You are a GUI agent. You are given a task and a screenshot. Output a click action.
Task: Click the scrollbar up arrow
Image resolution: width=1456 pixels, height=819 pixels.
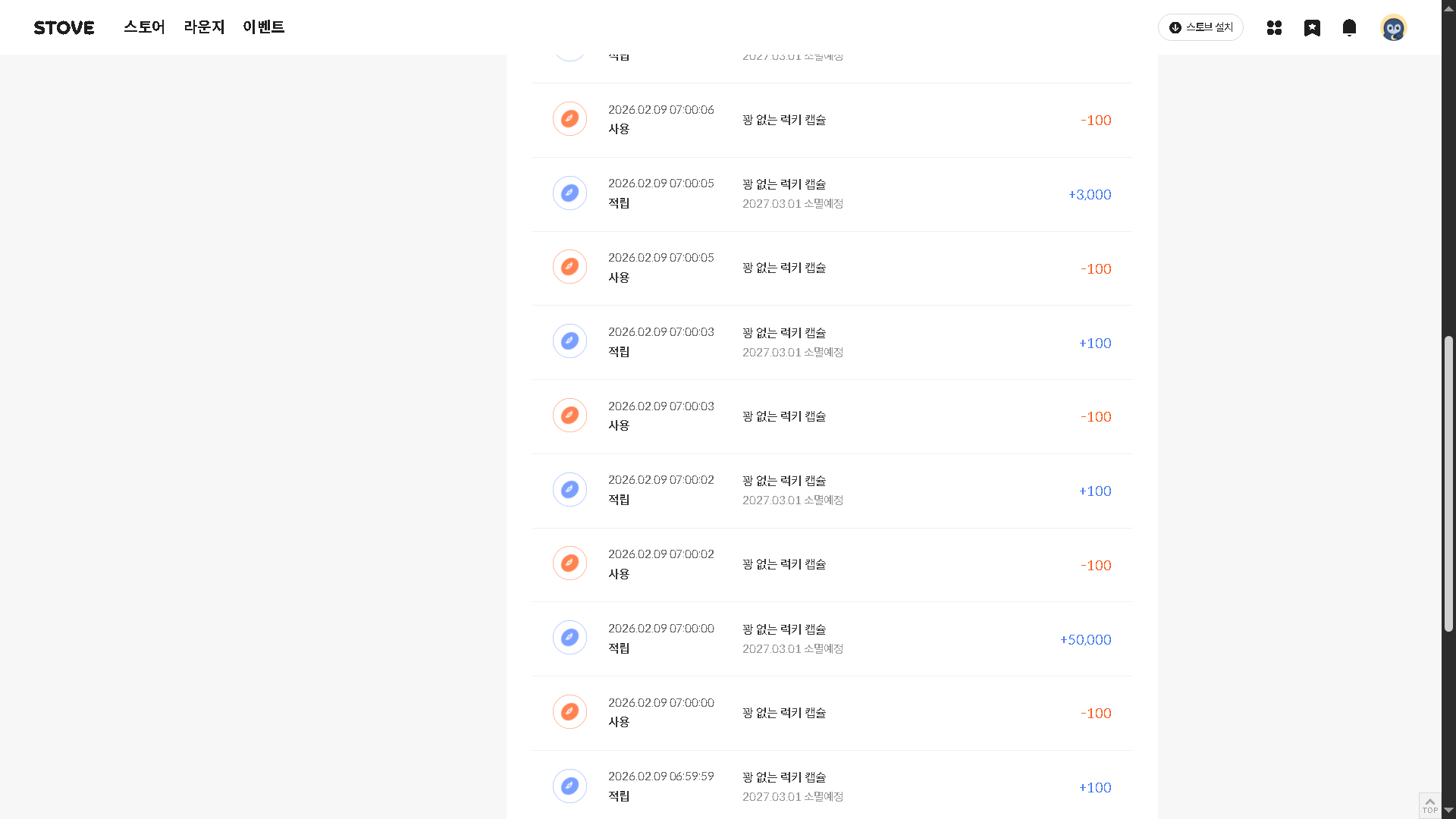click(1448, 8)
